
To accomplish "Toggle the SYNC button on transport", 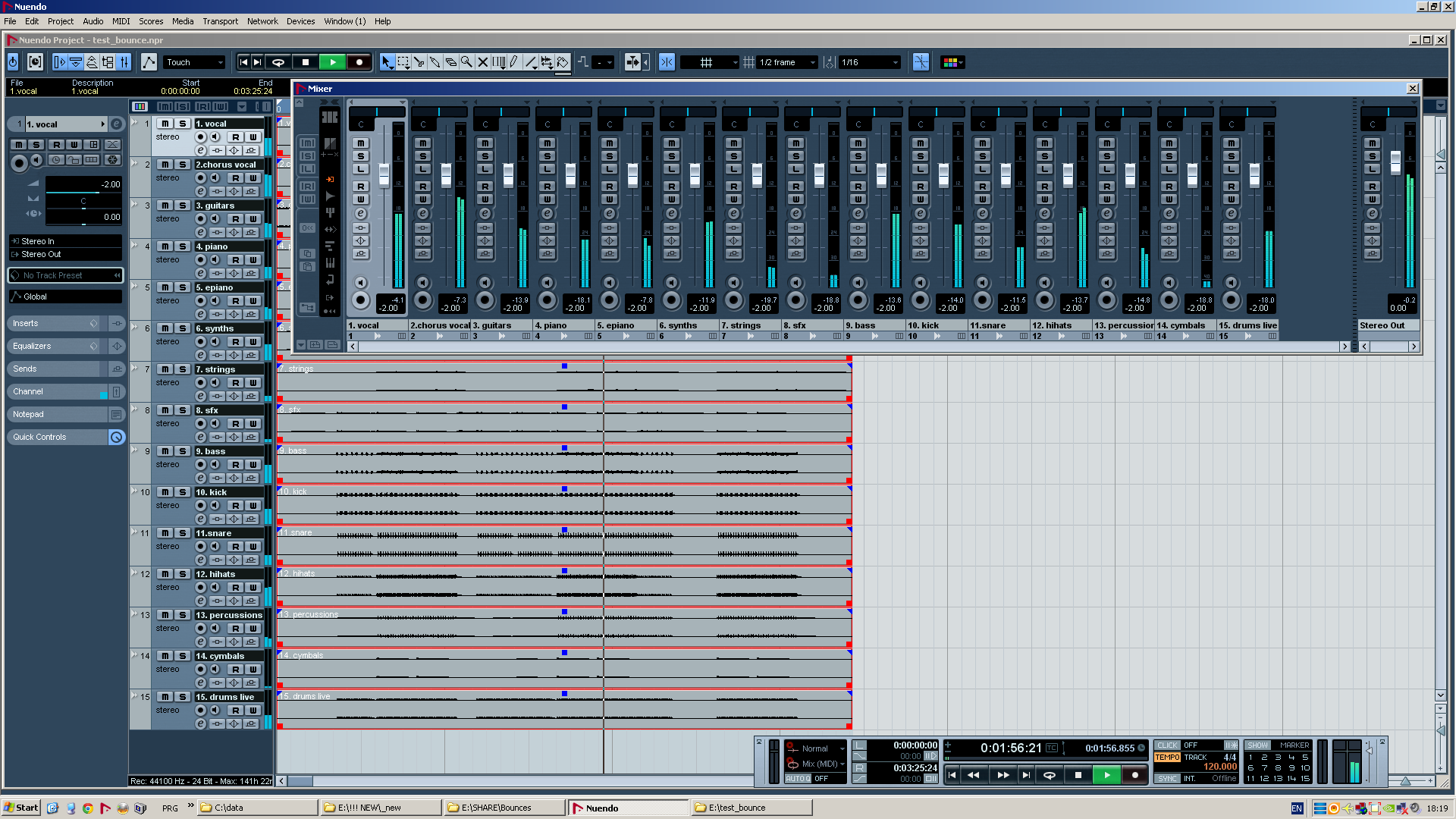I will click(1168, 779).
